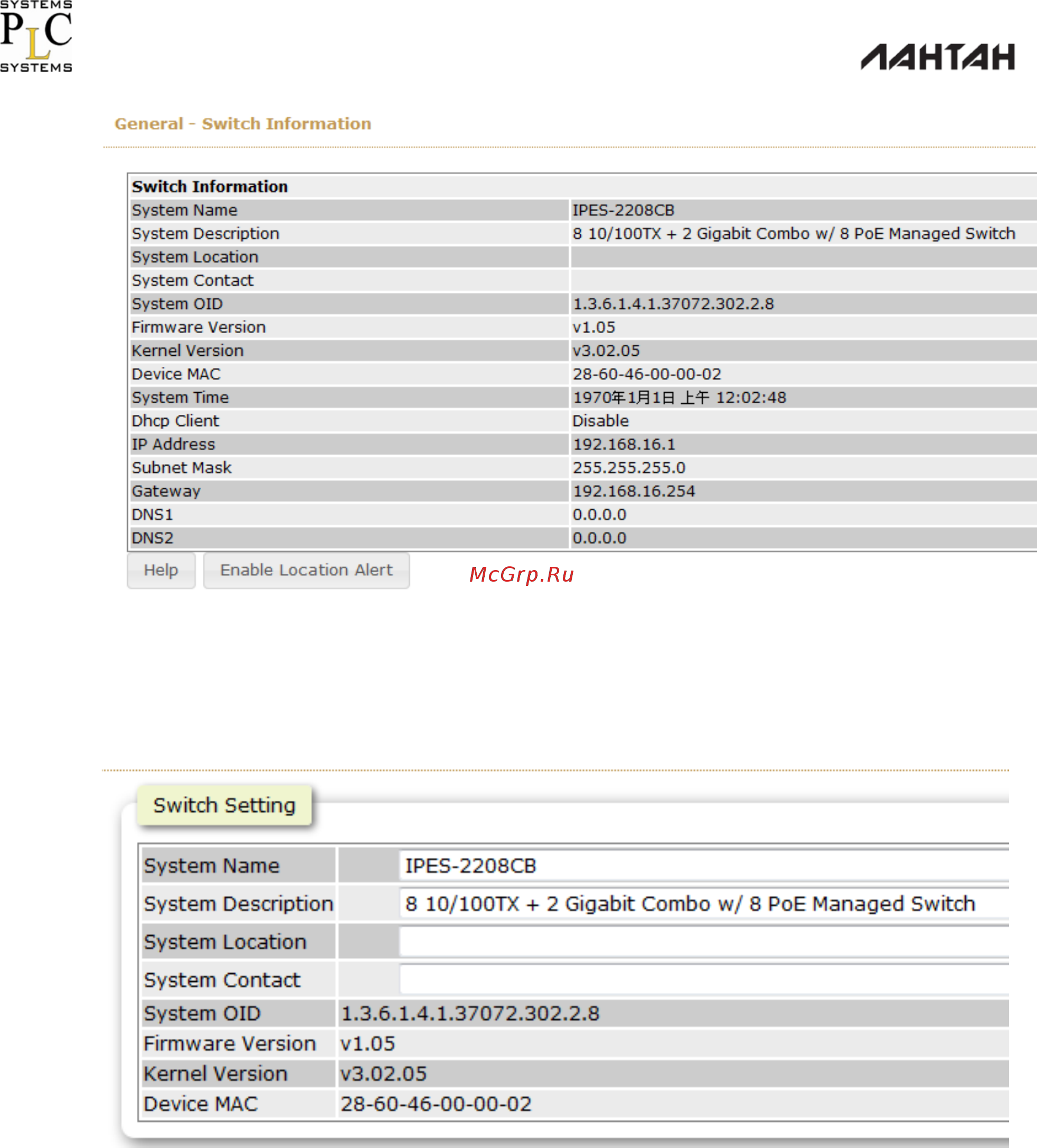Click the Dhcp Client label
Viewport: 1037px width, 1148px height.
click(x=175, y=421)
